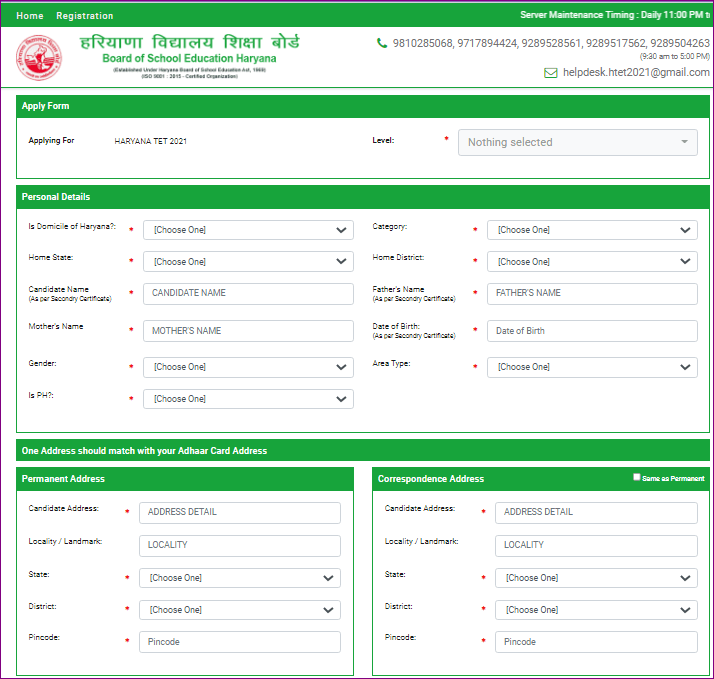Open the Home District dropdown
714x679 pixels.
tap(592, 262)
